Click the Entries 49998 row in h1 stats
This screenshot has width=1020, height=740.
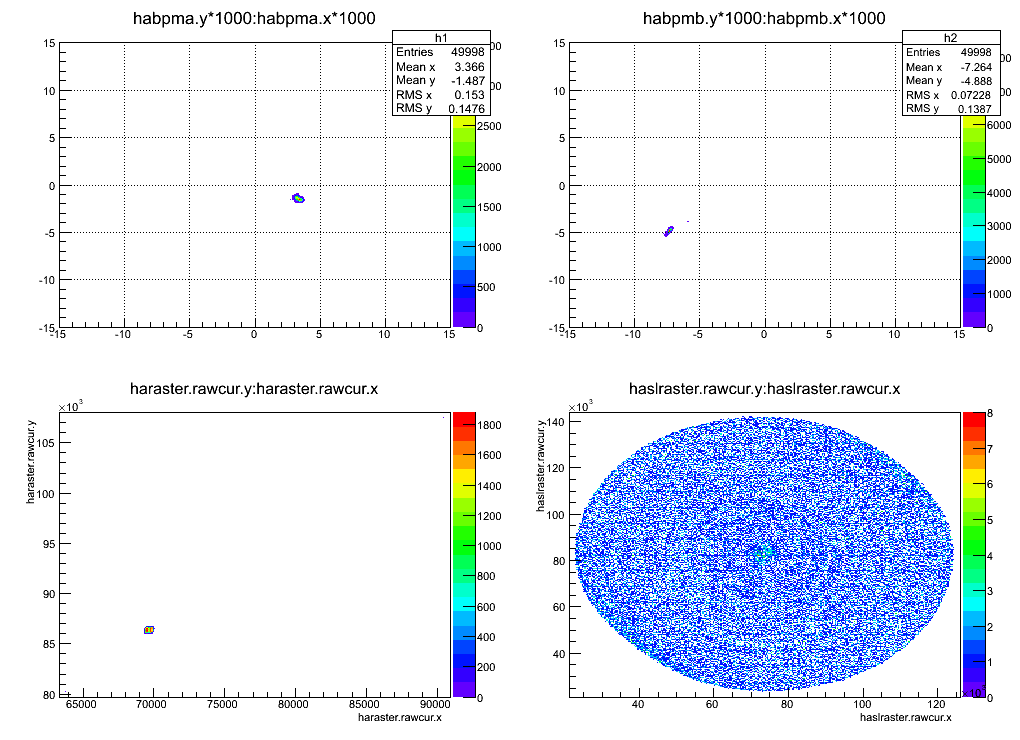click(x=440, y=52)
